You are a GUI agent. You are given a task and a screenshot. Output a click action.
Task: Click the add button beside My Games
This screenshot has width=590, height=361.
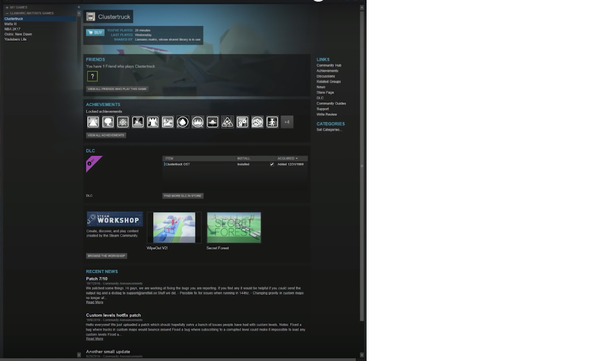[x=79, y=7]
